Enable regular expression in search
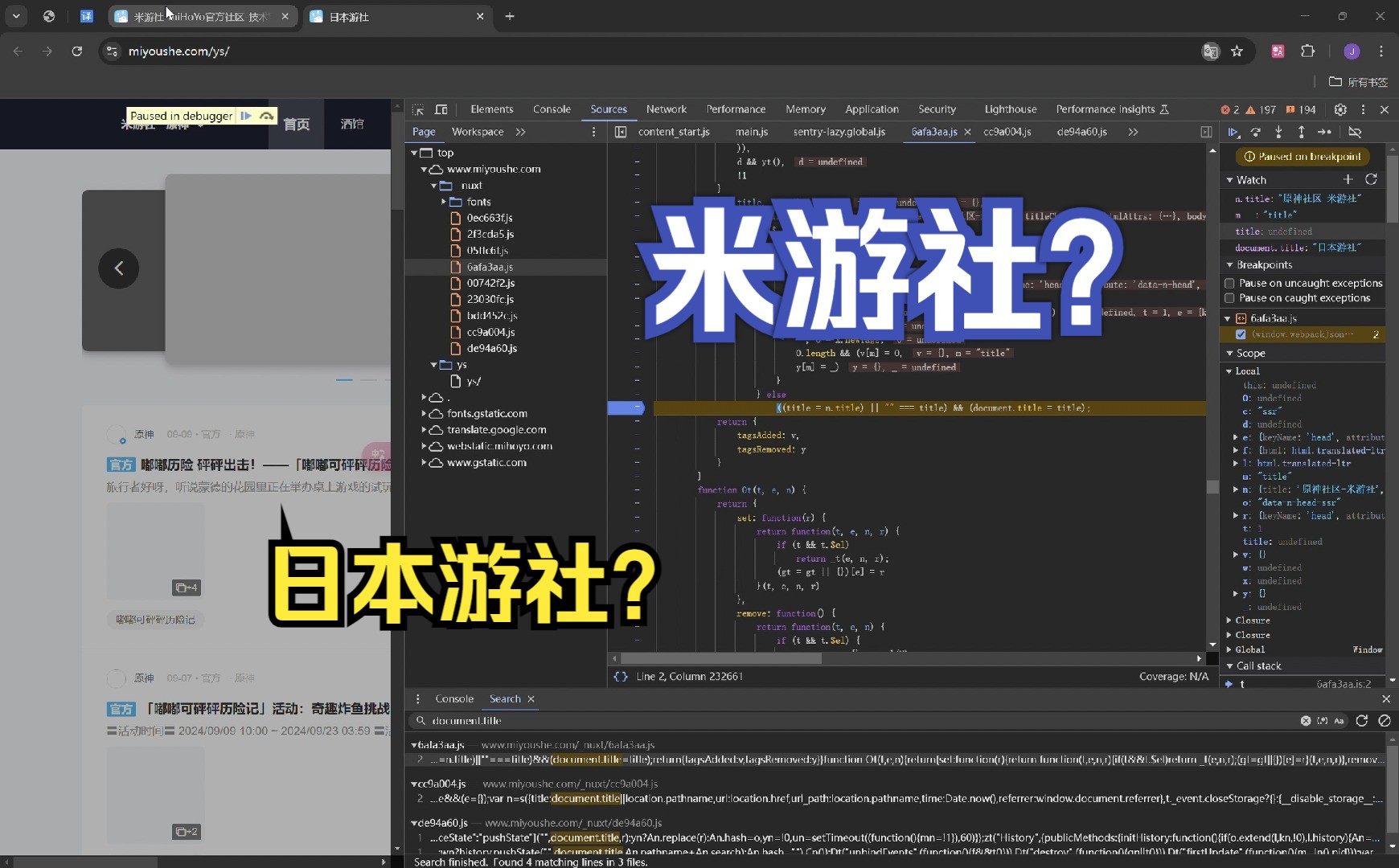The width and height of the screenshot is (1399, 868). coord(1323,721)
